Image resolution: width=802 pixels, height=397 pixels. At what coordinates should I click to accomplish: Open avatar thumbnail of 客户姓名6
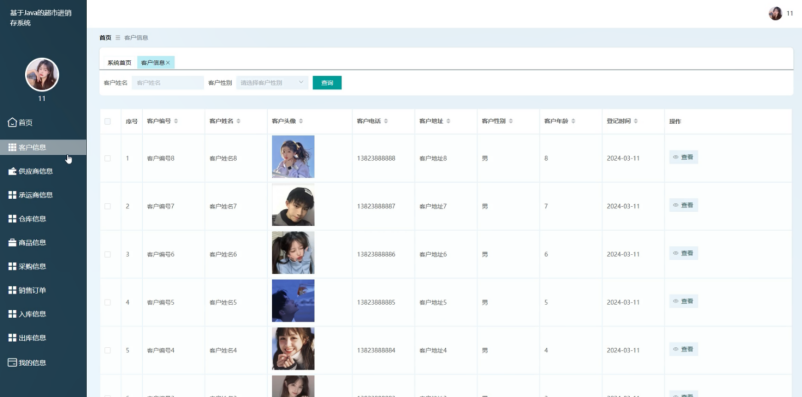click(x=293, y=253)
